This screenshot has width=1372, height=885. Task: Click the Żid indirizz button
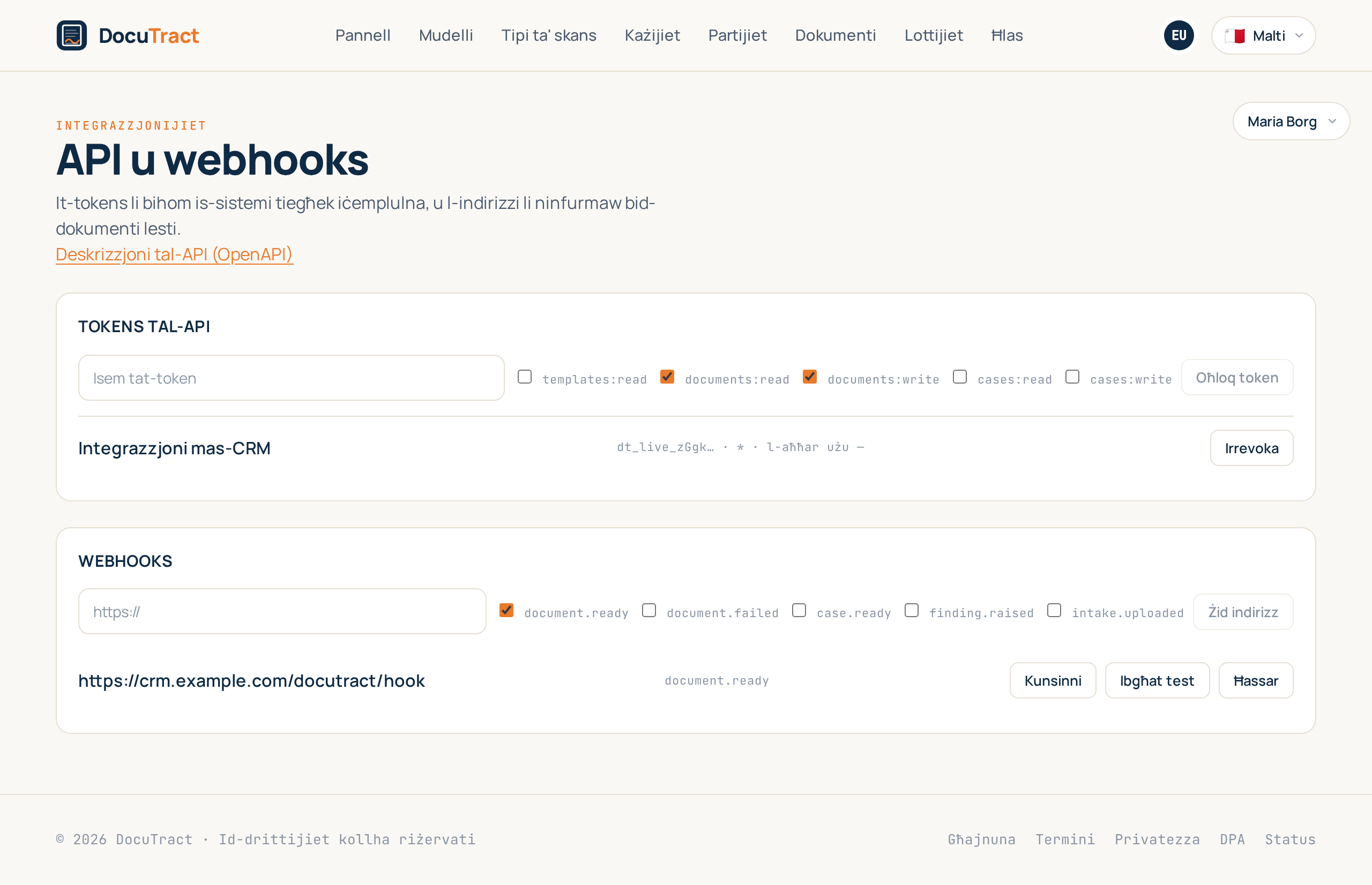[x=1243, y=611]
